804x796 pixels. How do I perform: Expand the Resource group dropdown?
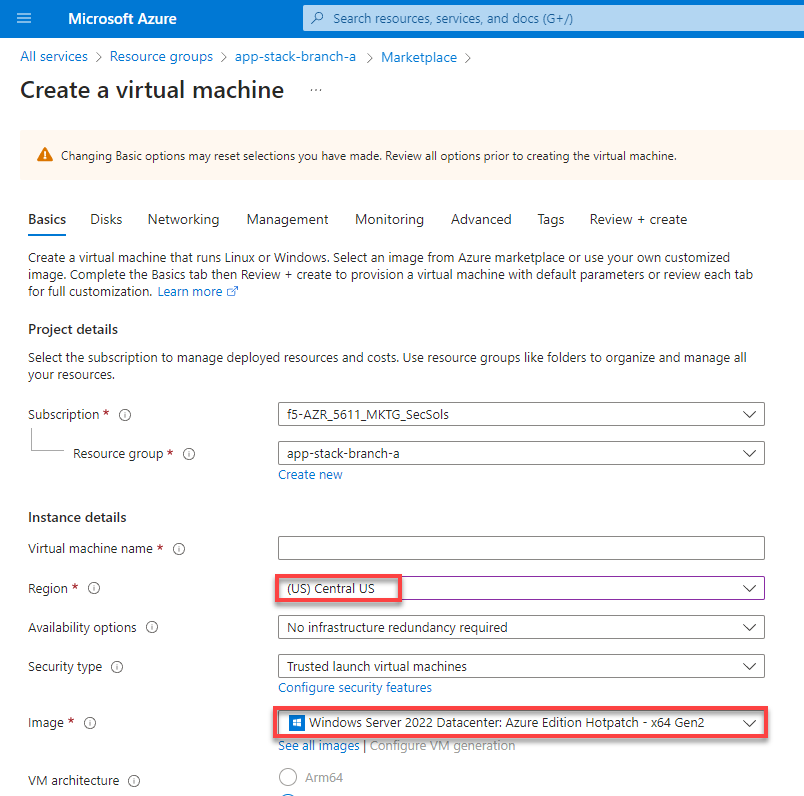coord(521,453)
